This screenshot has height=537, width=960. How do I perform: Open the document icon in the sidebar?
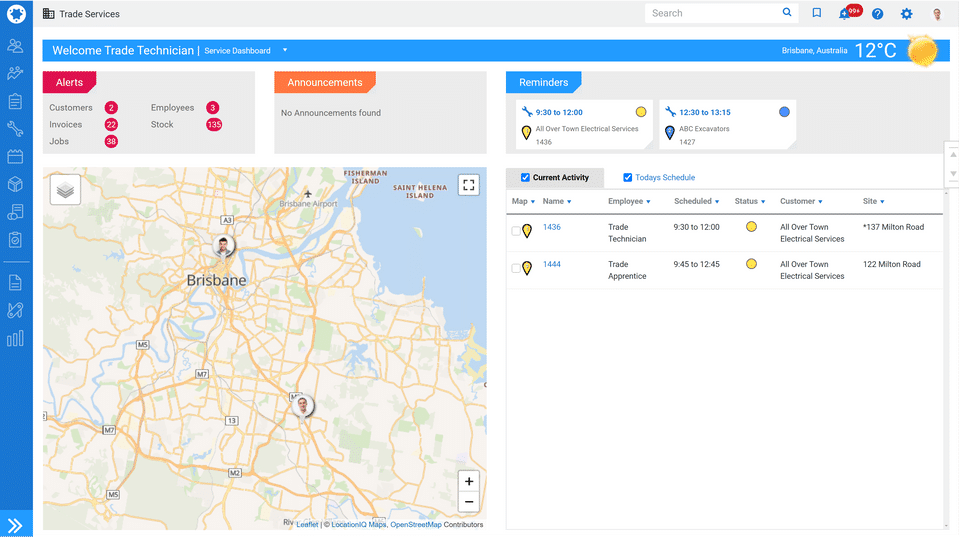click(x=15, y=282)
